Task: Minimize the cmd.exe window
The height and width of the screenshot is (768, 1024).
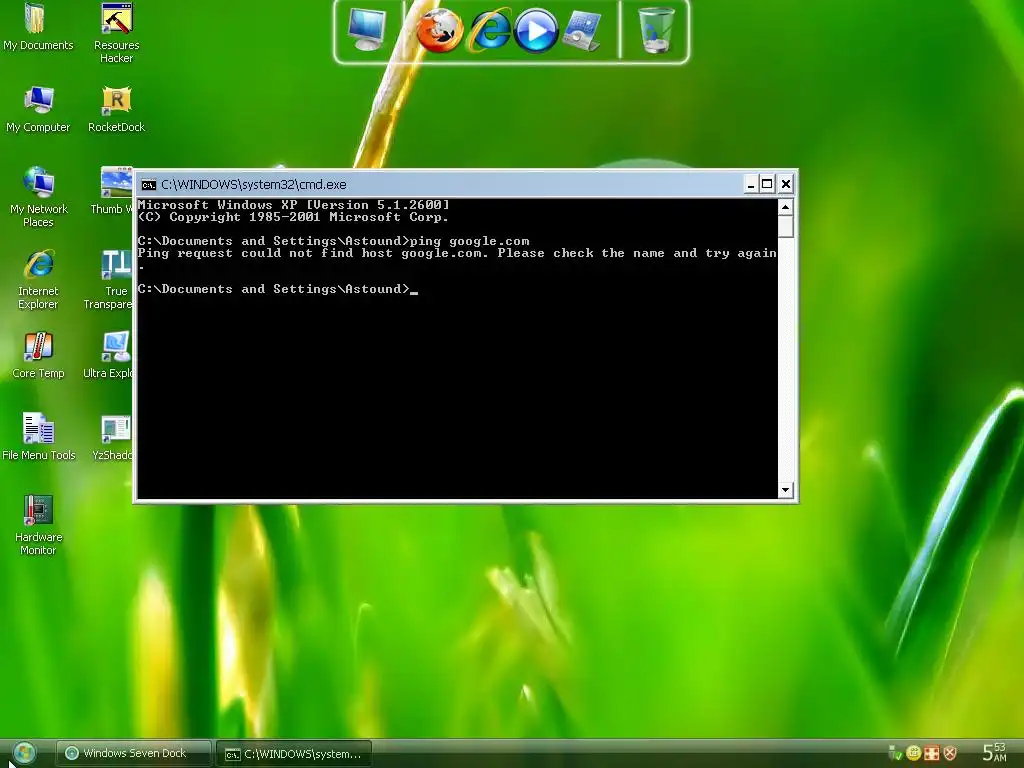Action: coord(751,185)
